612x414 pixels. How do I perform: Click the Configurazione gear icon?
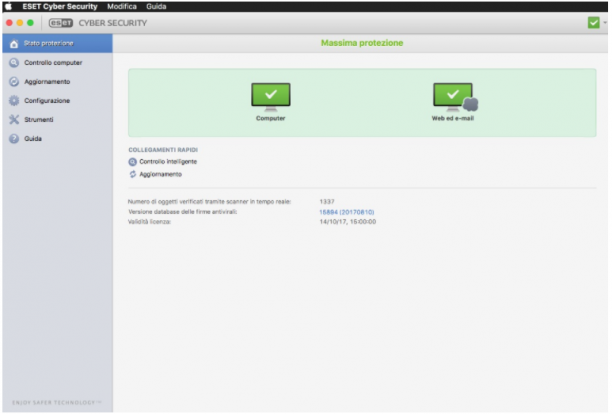[14, 101]
